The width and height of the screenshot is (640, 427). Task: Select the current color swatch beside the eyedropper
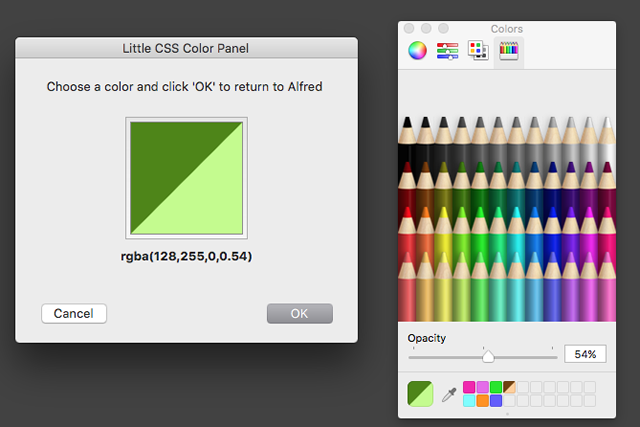click(x=420, y=394)
